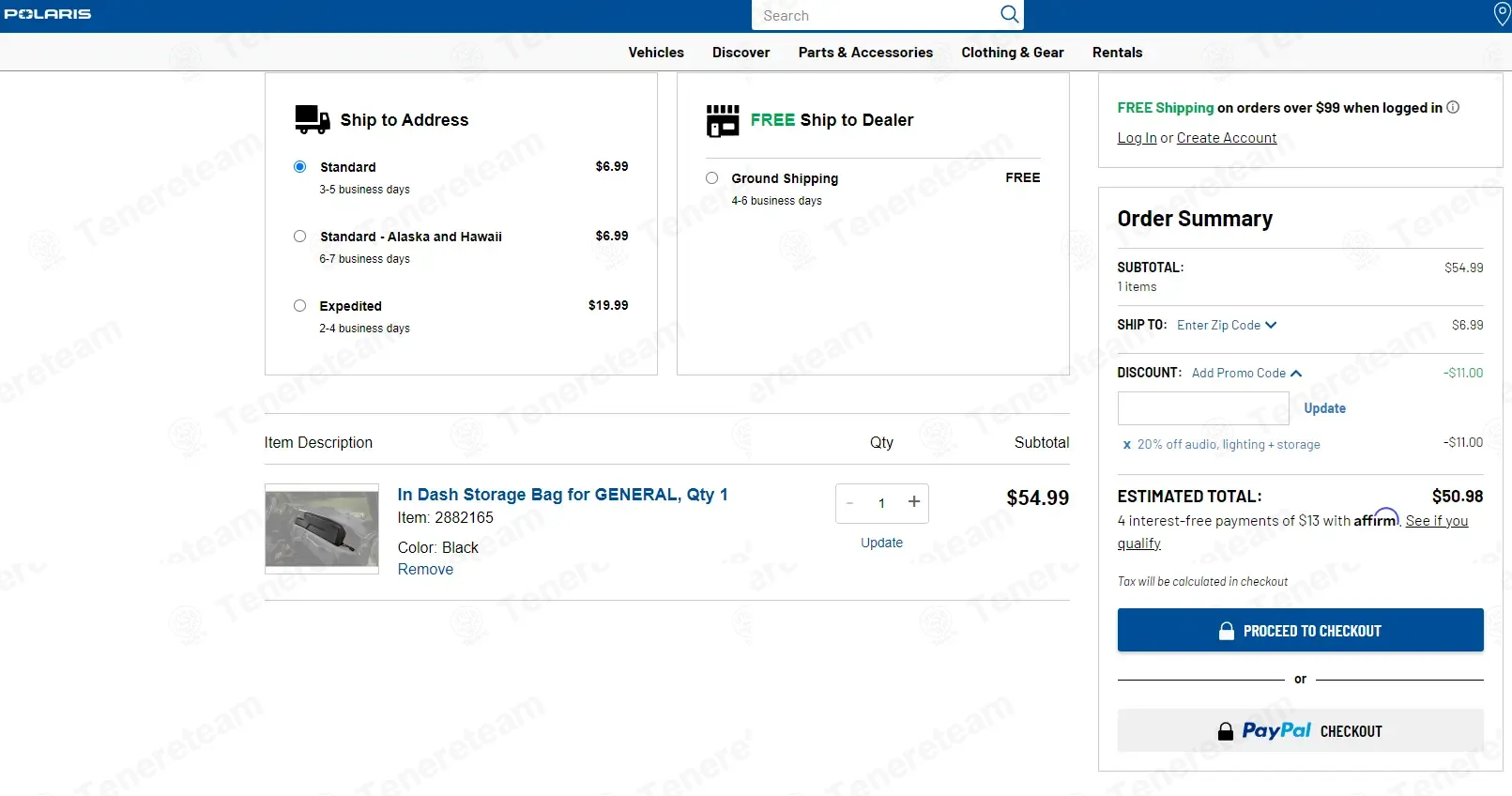This screenshot has height=796, width=1512.
Task: Select Expedited shipping radio button
Action: [300, 306]
